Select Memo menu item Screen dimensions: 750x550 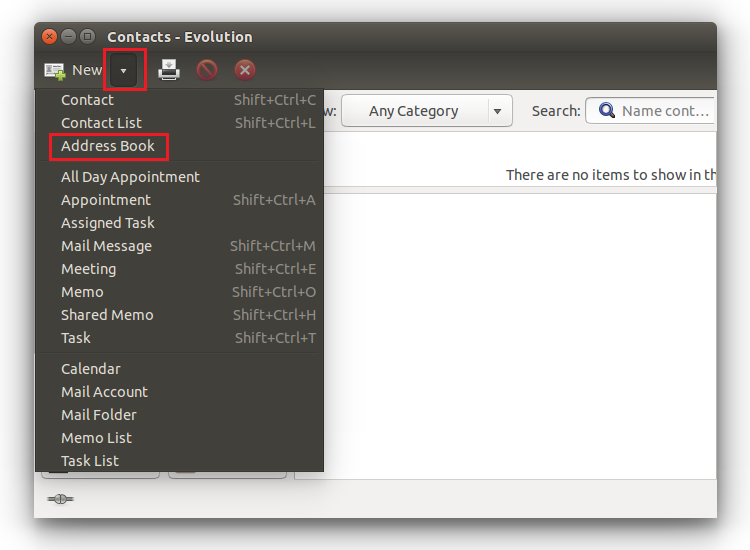pyautogui.click(x=179, y=292)
